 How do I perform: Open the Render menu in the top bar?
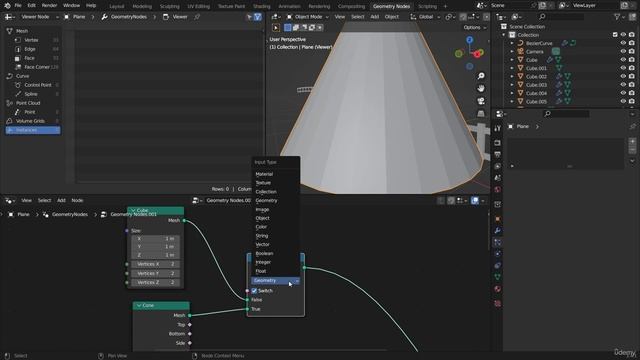coord(49,6)
